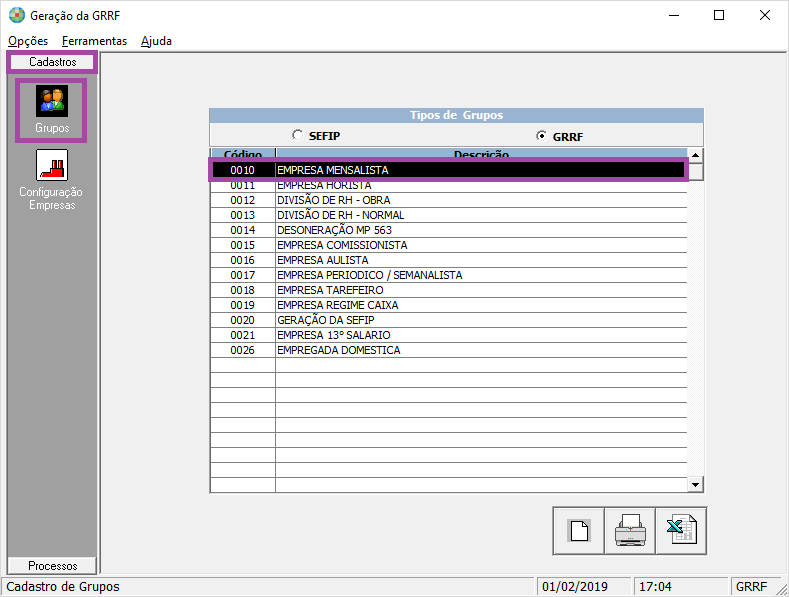Click the printer icon button

(x=630, y=531)
